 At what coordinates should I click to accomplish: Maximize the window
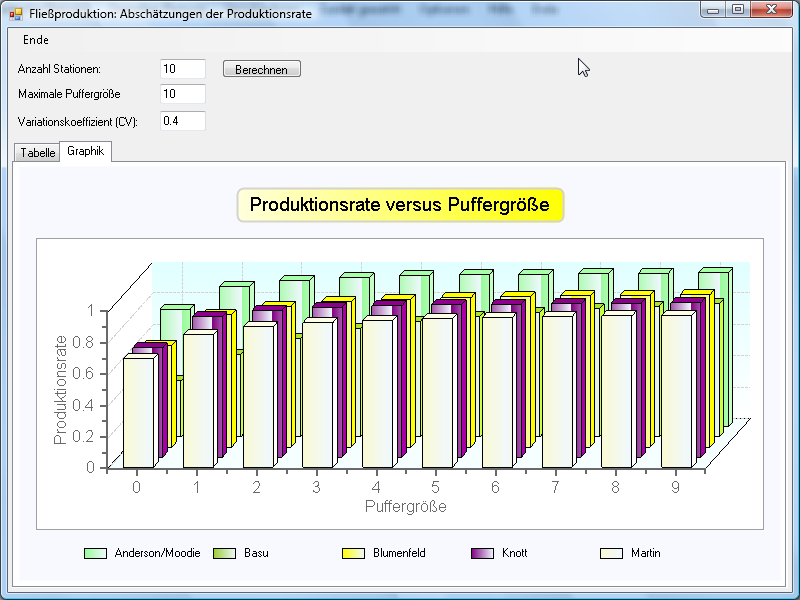738,10
